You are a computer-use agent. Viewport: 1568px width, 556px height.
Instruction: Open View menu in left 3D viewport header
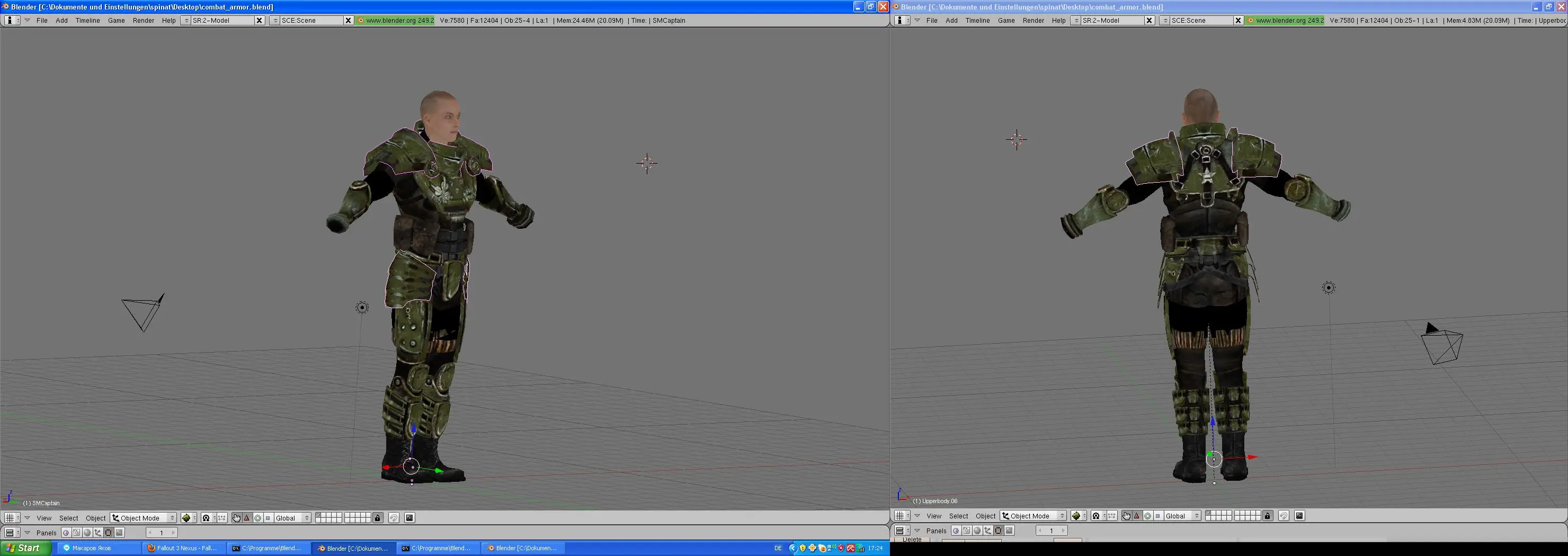(x=44, y=518)
